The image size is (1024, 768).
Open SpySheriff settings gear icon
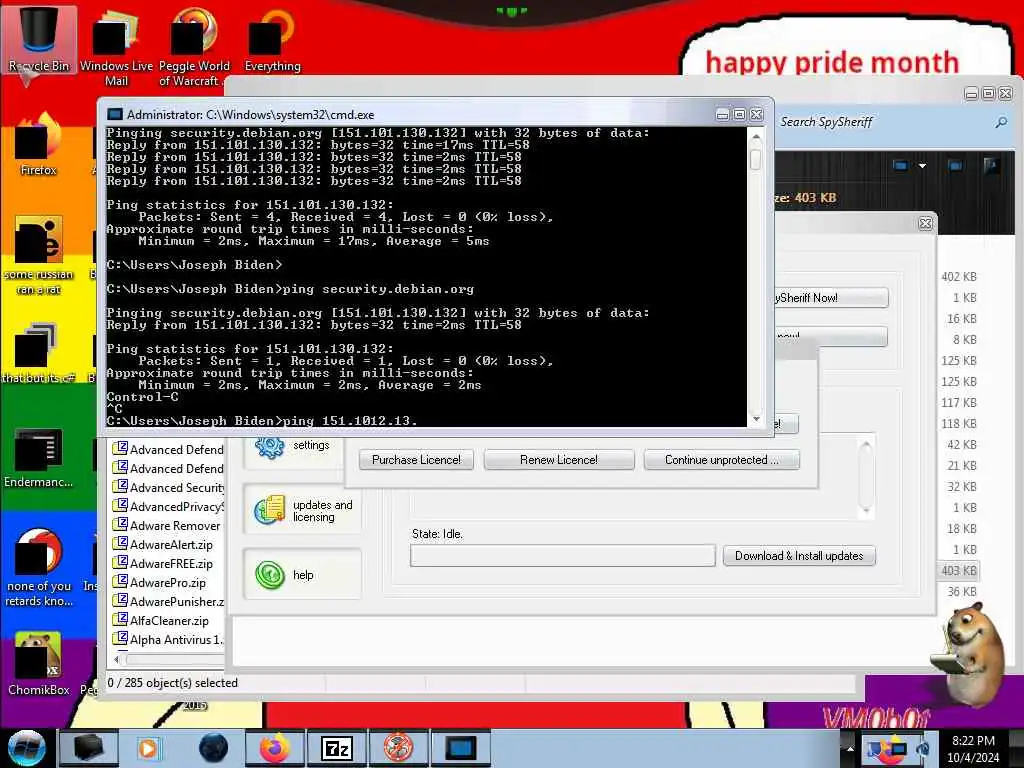click(270, 447)
